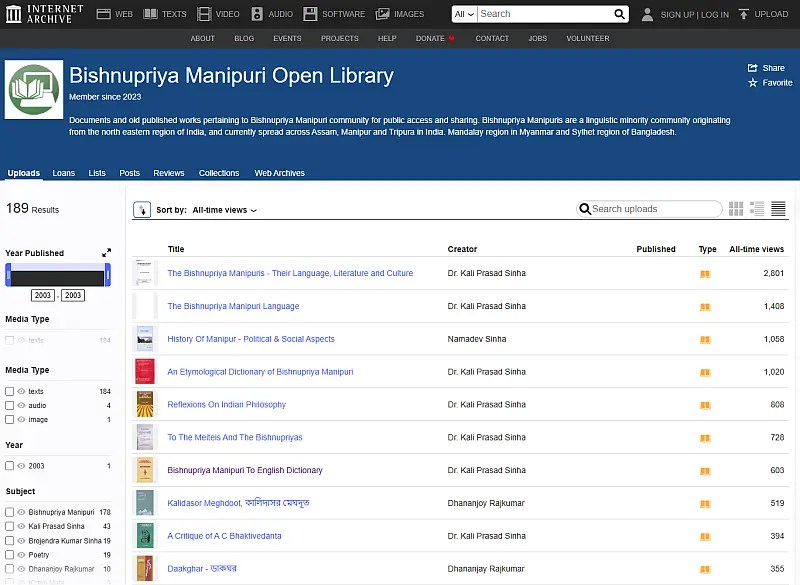Open the Projects menu link
Screen dimensions: 800x585
(340, 38)
